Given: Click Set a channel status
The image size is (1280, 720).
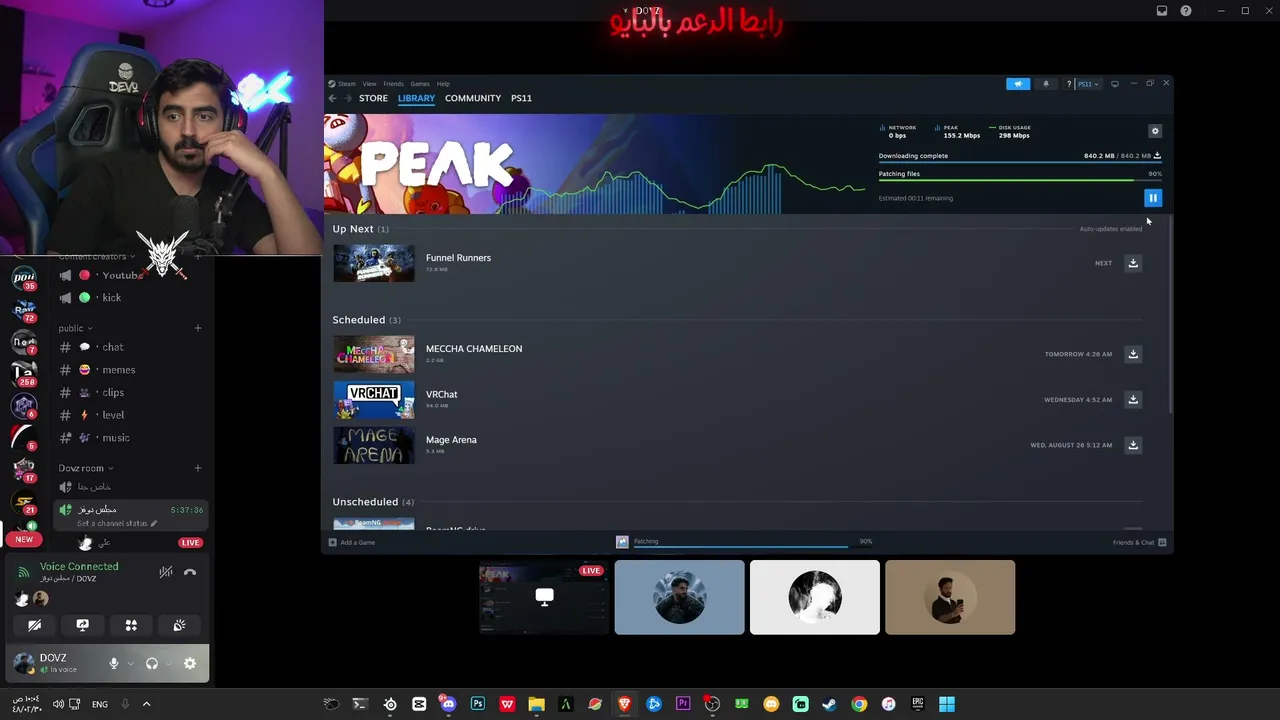Looking at the screenshot, I should [x=117, y=523].
